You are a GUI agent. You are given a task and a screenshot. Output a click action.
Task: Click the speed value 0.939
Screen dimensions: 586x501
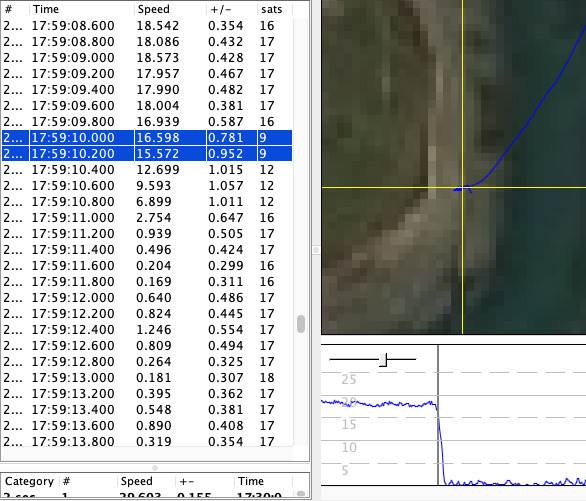154,234
